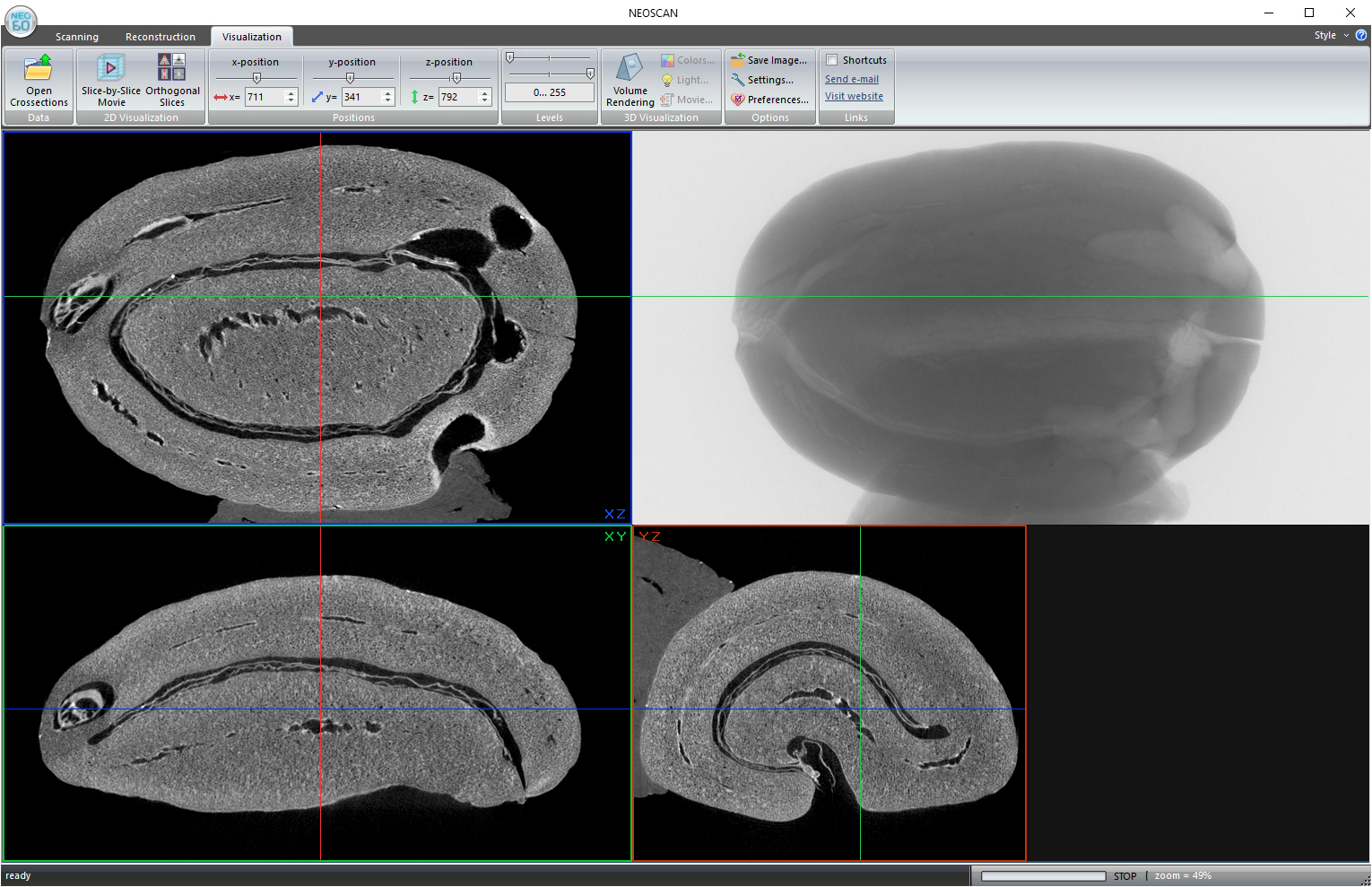Click the Send e-mail link
Screen dimensions: 1372x887
[x=851, y=79]
